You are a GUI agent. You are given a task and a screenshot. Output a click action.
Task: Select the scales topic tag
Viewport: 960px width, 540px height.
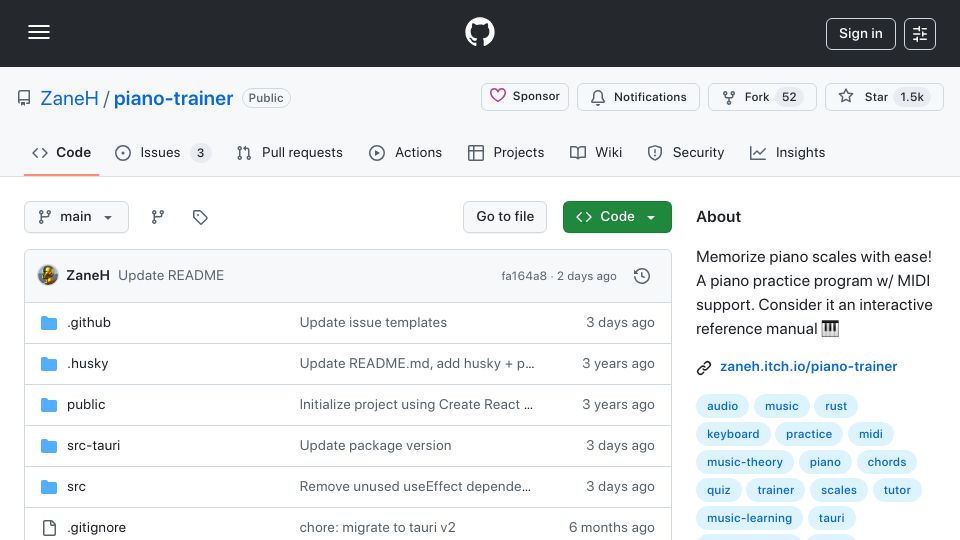click(x=839, y=490)
